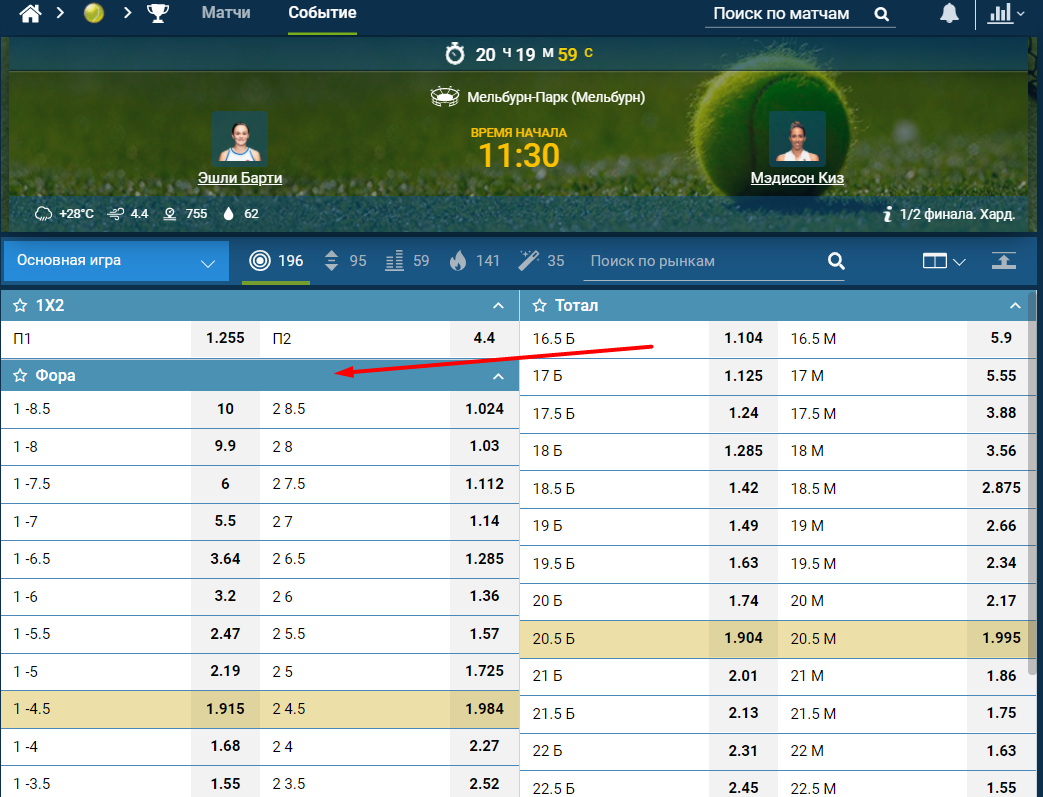1043x797 pixels.
Task: Select the flame filter showing 141
Action: click(475, 261)
